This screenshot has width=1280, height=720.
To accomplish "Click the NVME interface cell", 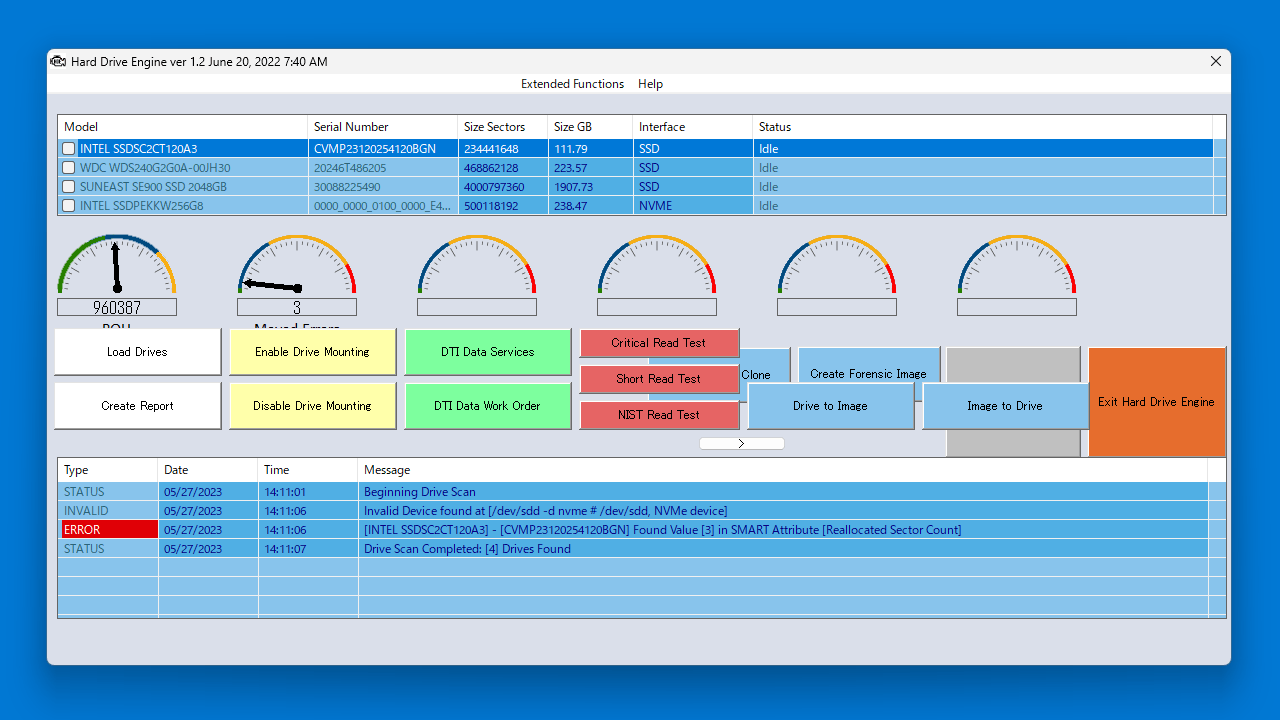I will pos(692,206).
